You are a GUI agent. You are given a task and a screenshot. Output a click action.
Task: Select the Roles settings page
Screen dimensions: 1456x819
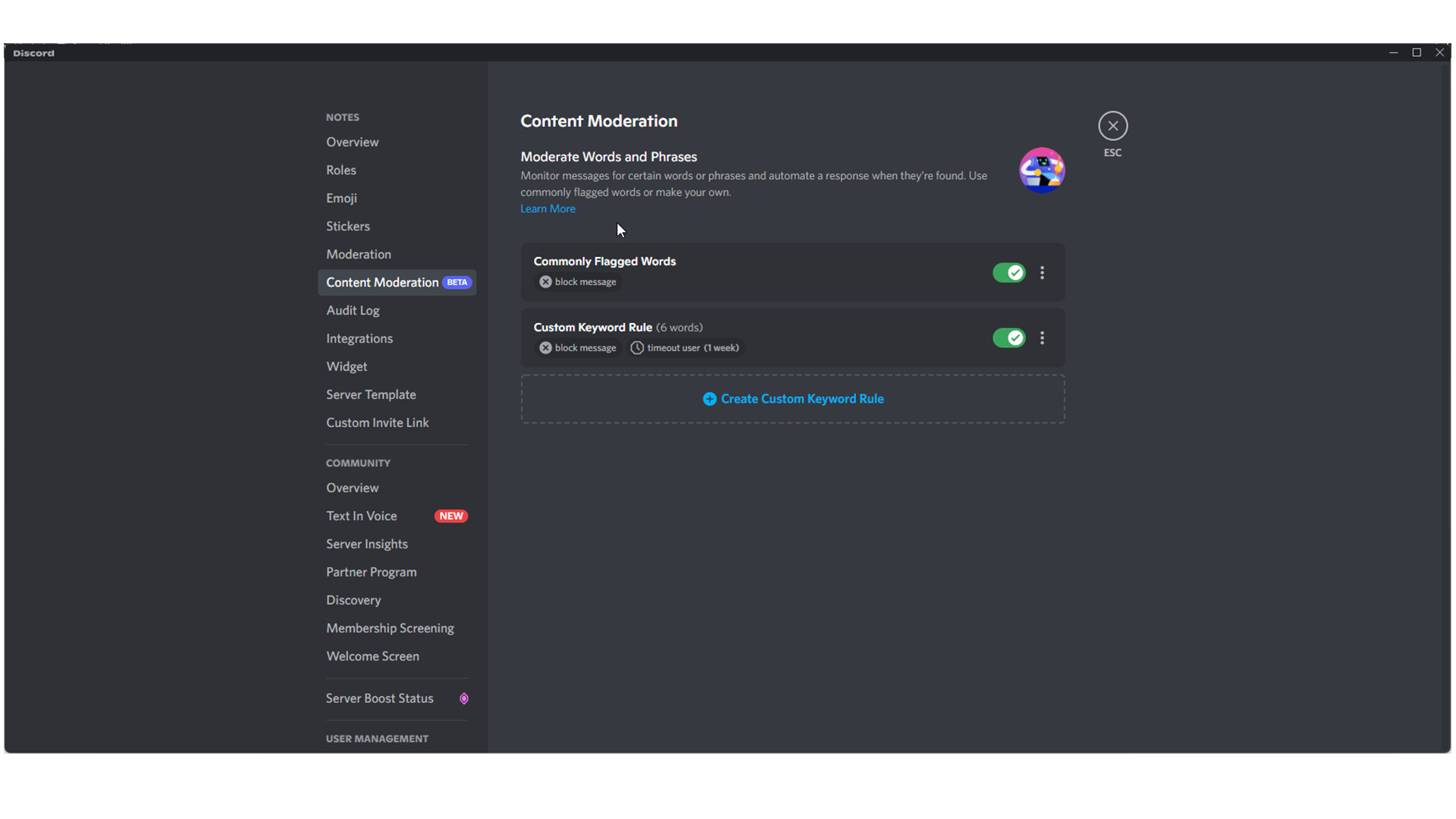point(341,169)
